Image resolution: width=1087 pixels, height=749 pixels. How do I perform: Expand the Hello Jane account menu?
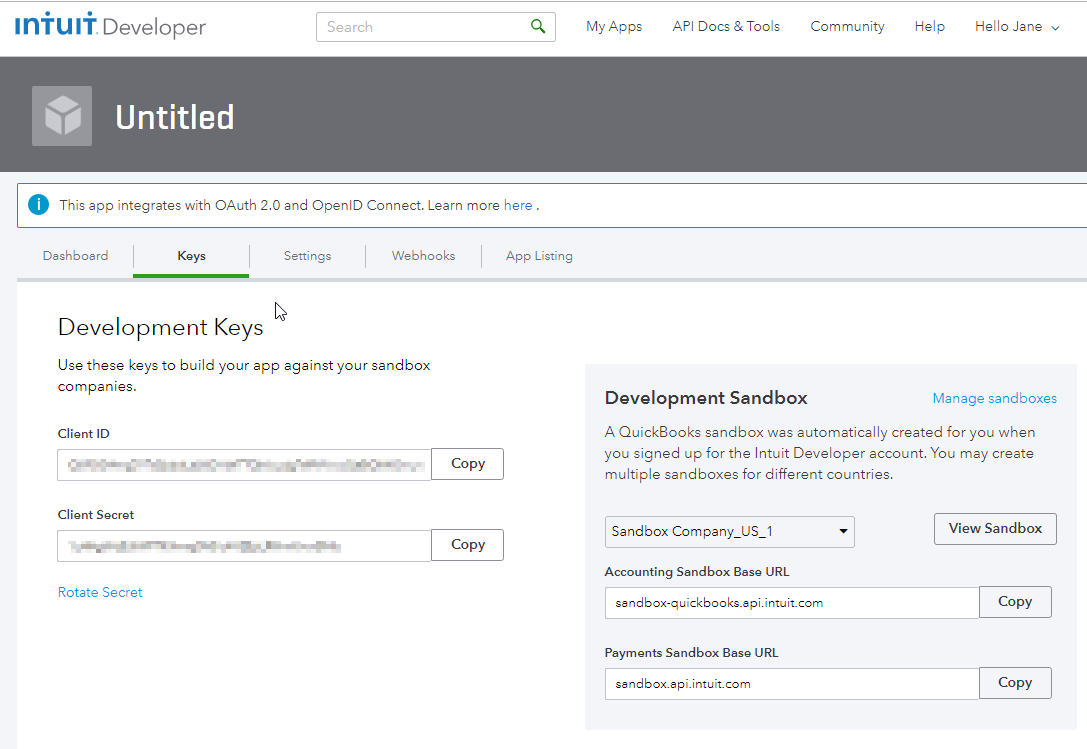coord(1017,27)
